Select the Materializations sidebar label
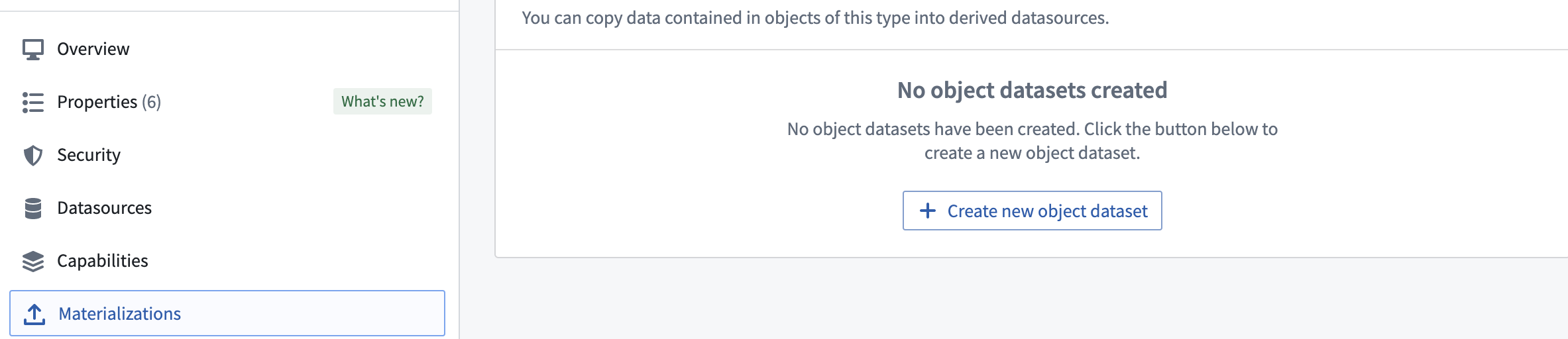 point(119,314)
